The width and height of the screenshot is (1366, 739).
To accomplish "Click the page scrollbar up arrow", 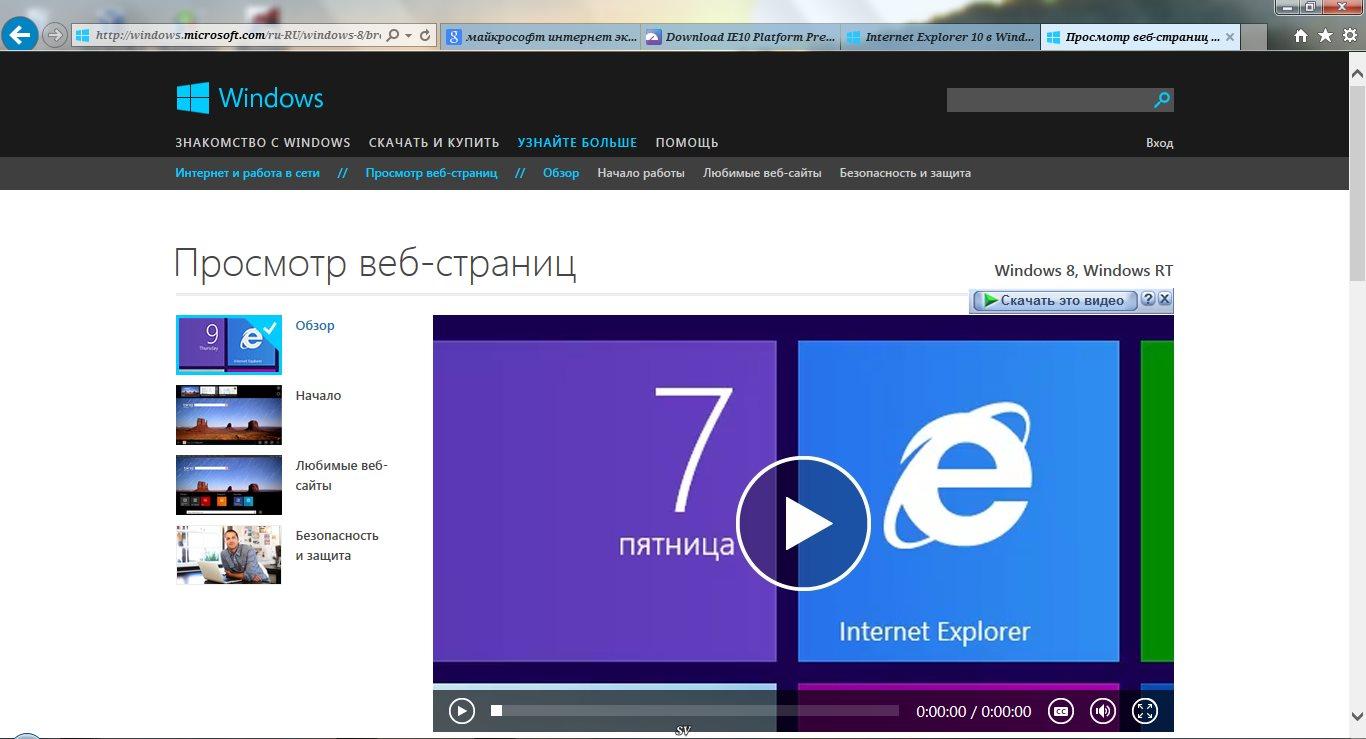I will pos(1357,75).
